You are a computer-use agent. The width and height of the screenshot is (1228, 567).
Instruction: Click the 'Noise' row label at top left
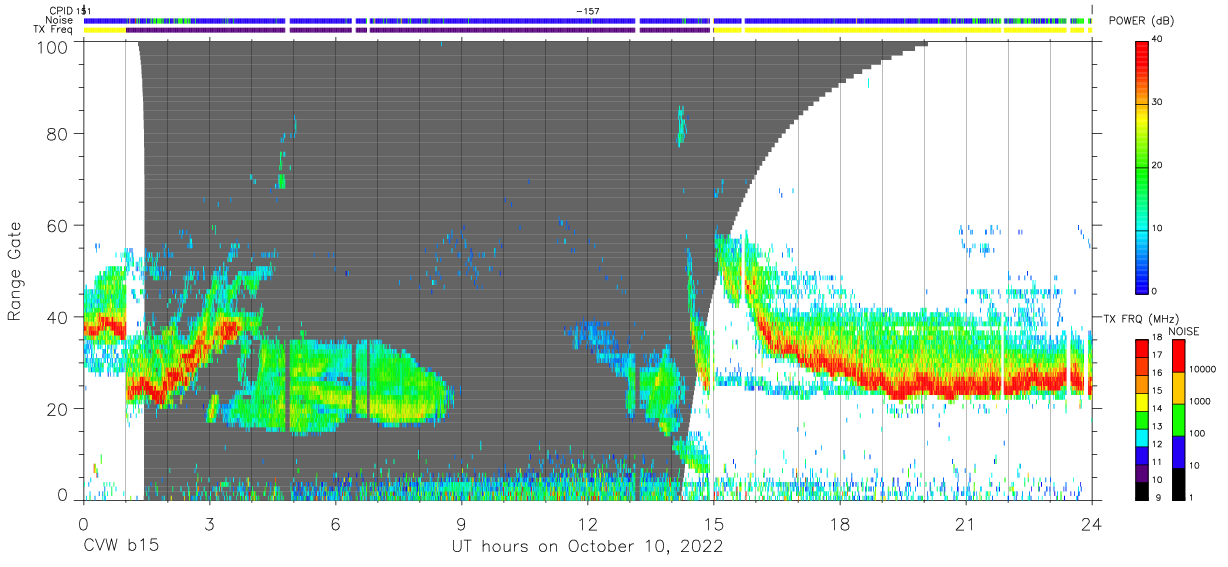pyautogui.click(x=60, y=20)
